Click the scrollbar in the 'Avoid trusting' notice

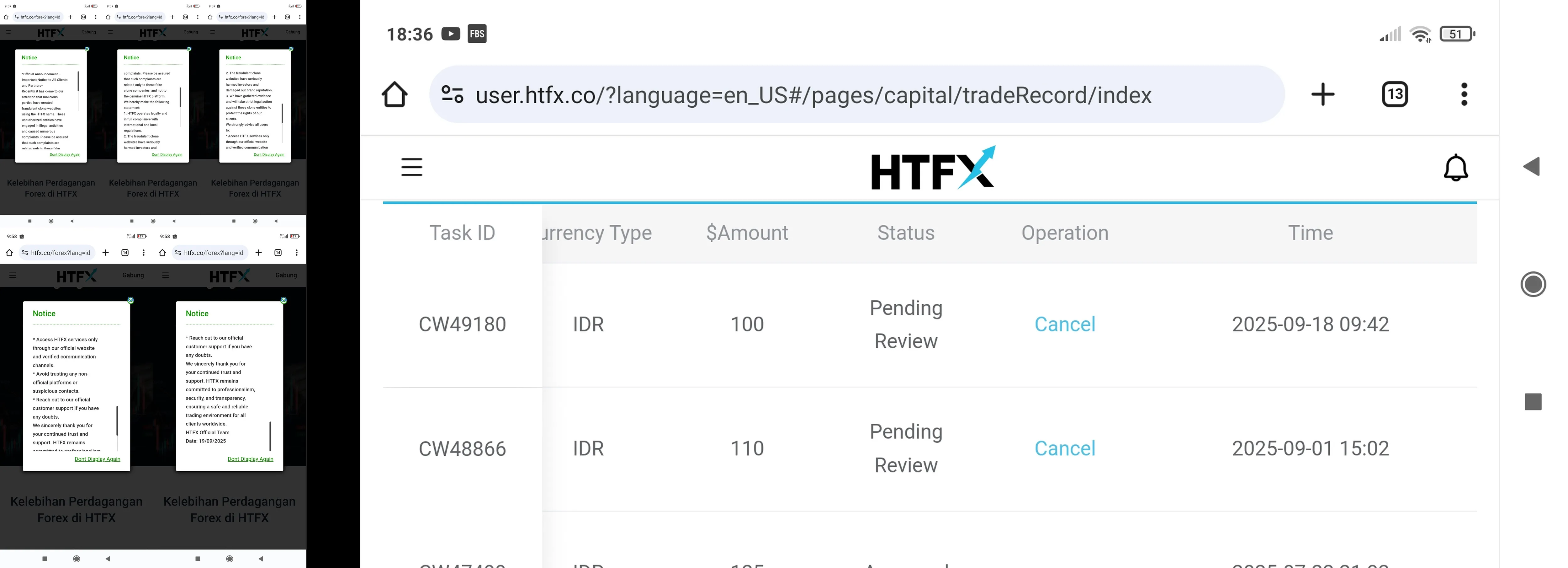pyautogui.click(x=117, y=421)
